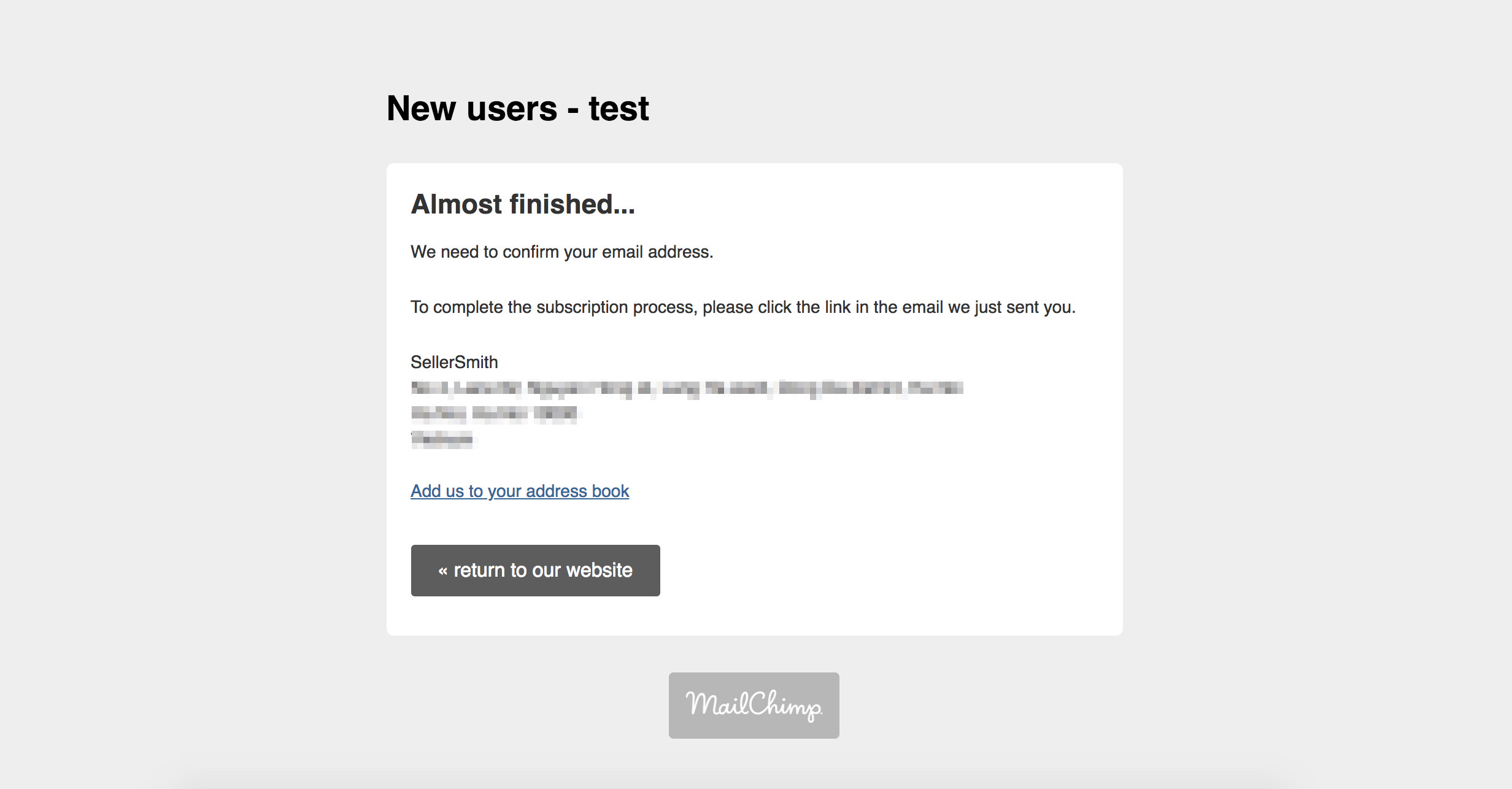Click the first blurred address line

pyautogui.click(x=687, y=388)
